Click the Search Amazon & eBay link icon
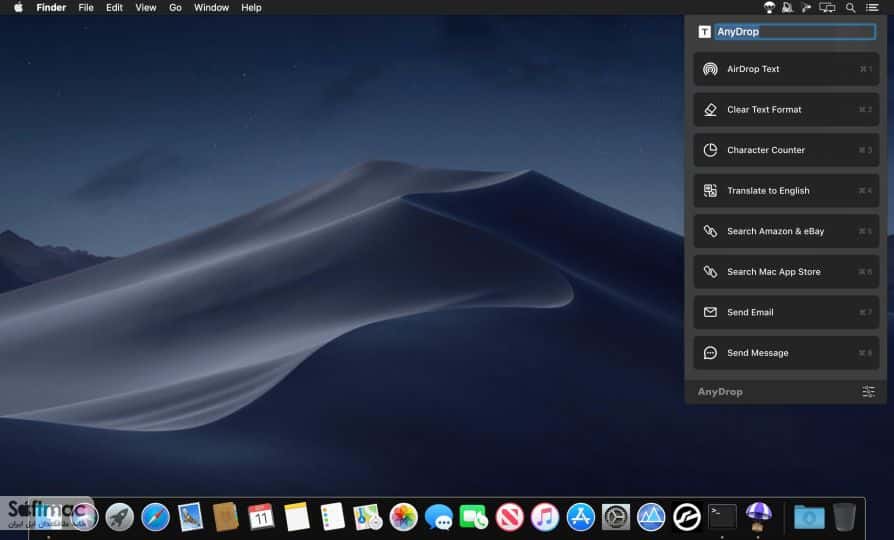The image size is (894, 540). (x=710, y=231)
